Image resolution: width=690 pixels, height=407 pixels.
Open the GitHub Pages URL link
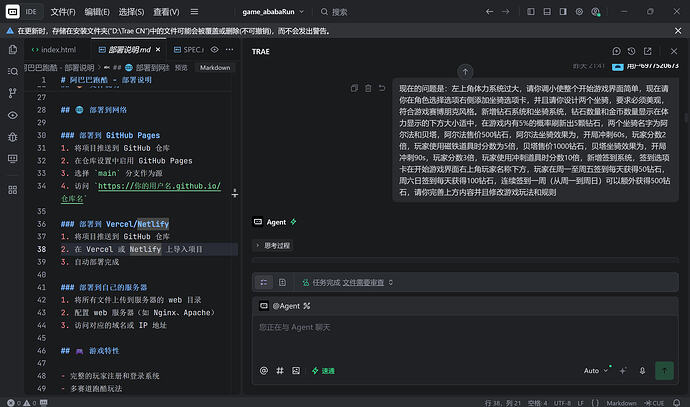(141, 192)
